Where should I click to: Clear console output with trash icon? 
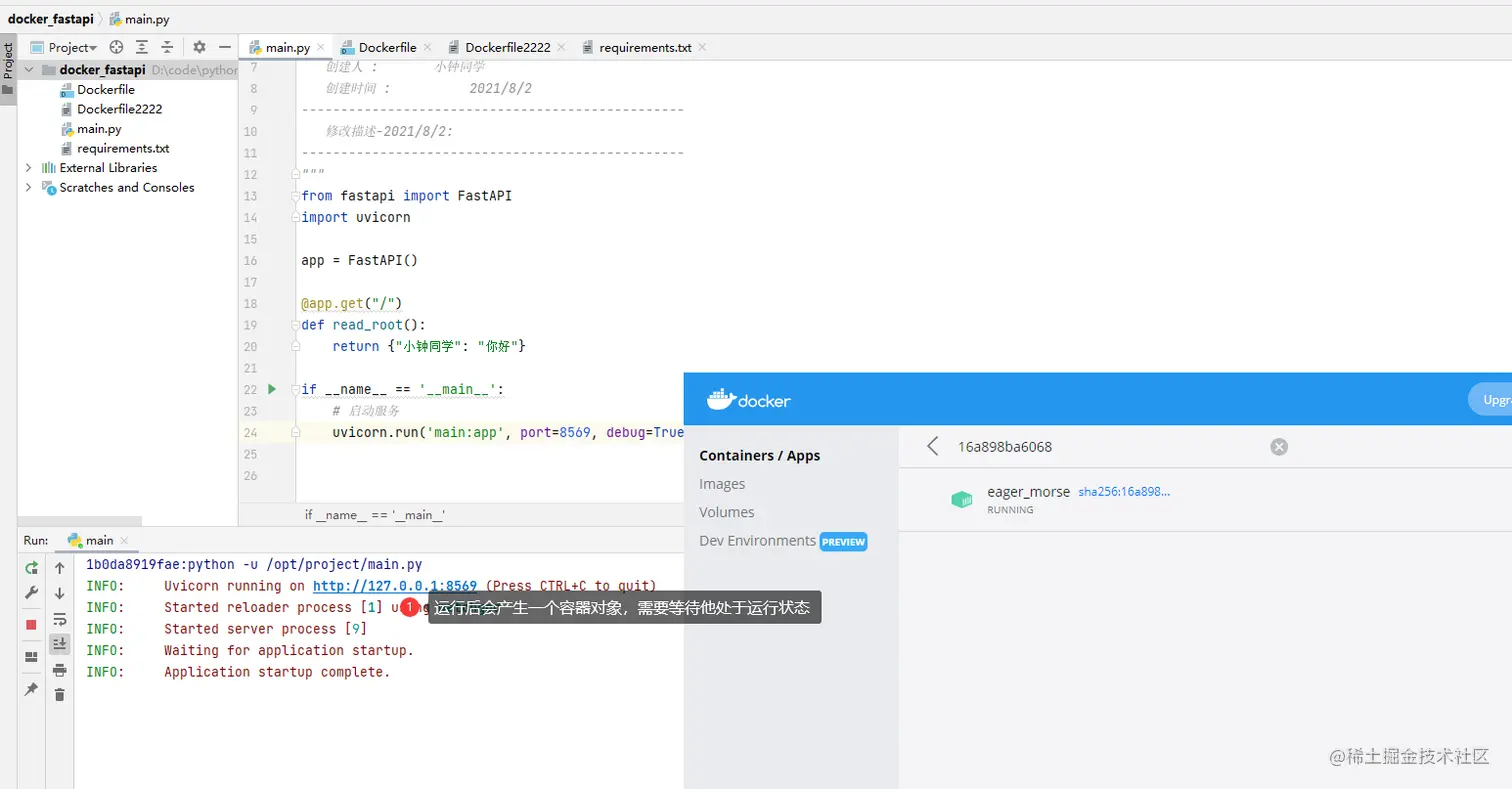click(60, 695)
